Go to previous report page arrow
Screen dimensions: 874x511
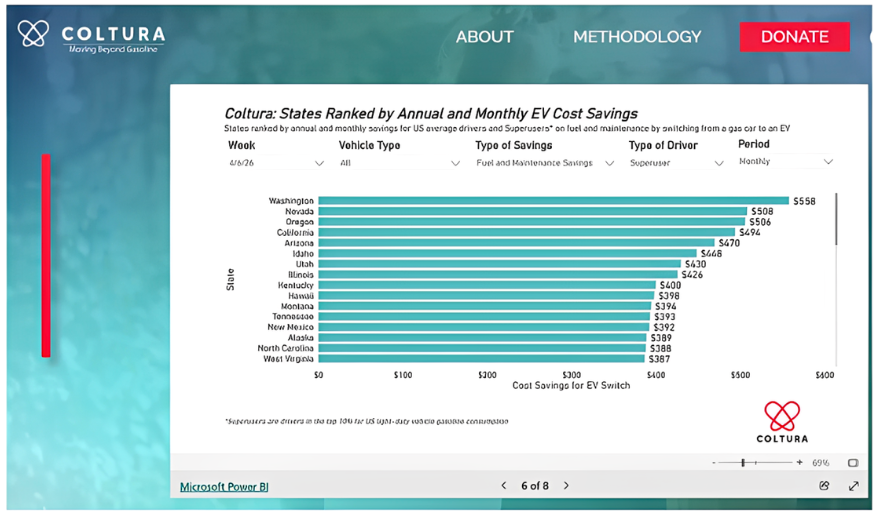click(x=504, y=485)
